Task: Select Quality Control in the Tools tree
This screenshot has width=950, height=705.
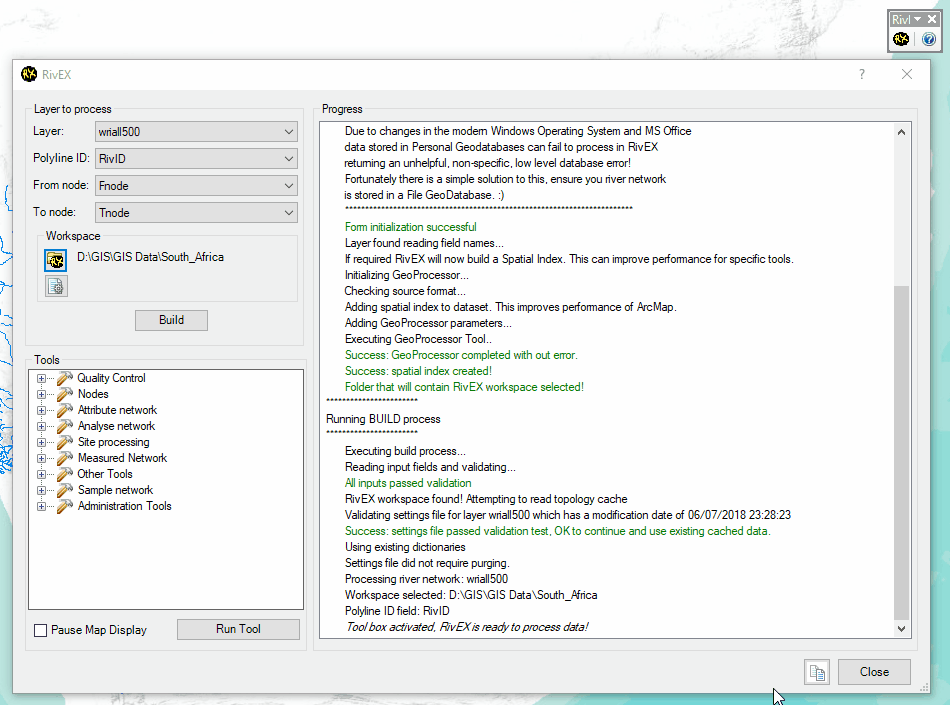Action: (111, 378)
